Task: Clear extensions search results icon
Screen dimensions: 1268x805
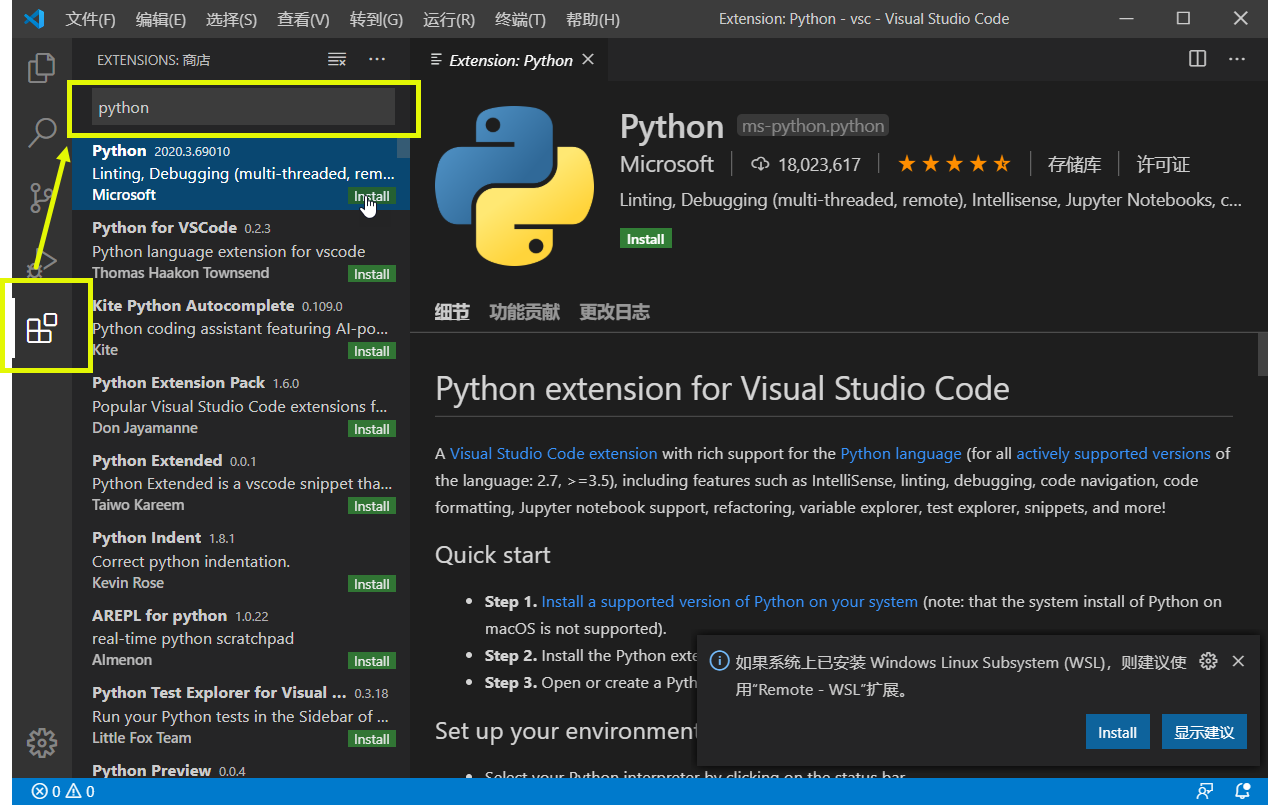Action: tap(337, 60)
